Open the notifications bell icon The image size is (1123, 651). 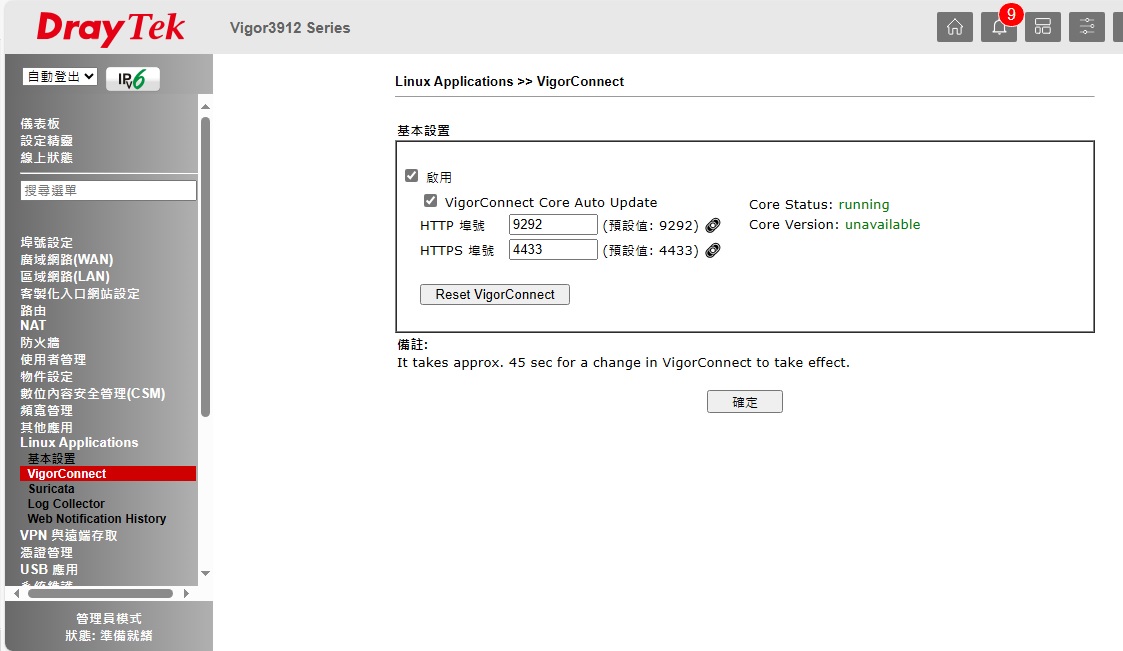[x=999, y=27]
